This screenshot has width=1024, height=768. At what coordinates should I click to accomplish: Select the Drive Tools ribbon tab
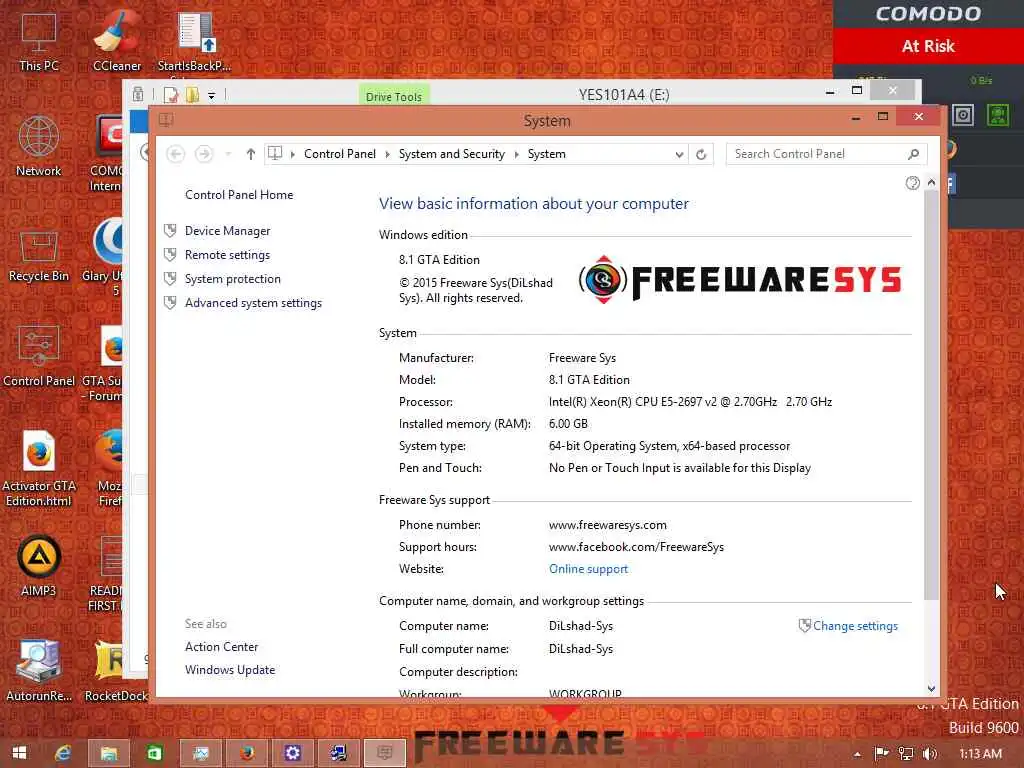394,97
